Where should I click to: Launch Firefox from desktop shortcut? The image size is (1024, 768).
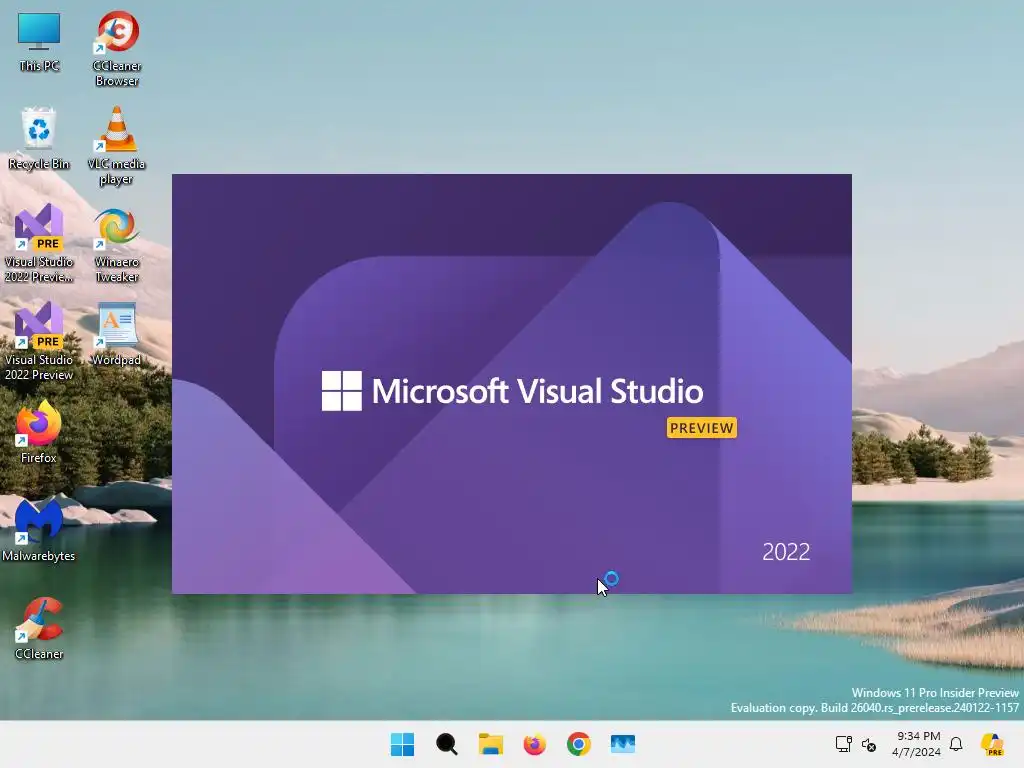coord(39,432)
